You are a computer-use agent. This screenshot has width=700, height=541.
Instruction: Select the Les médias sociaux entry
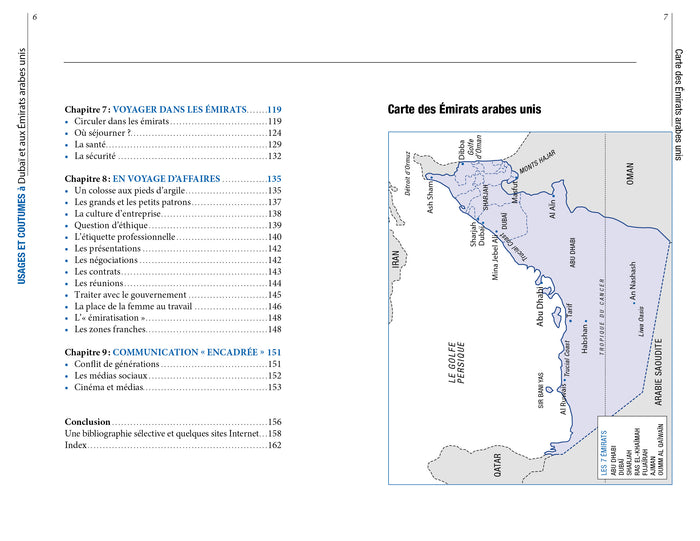pos(110,376)
